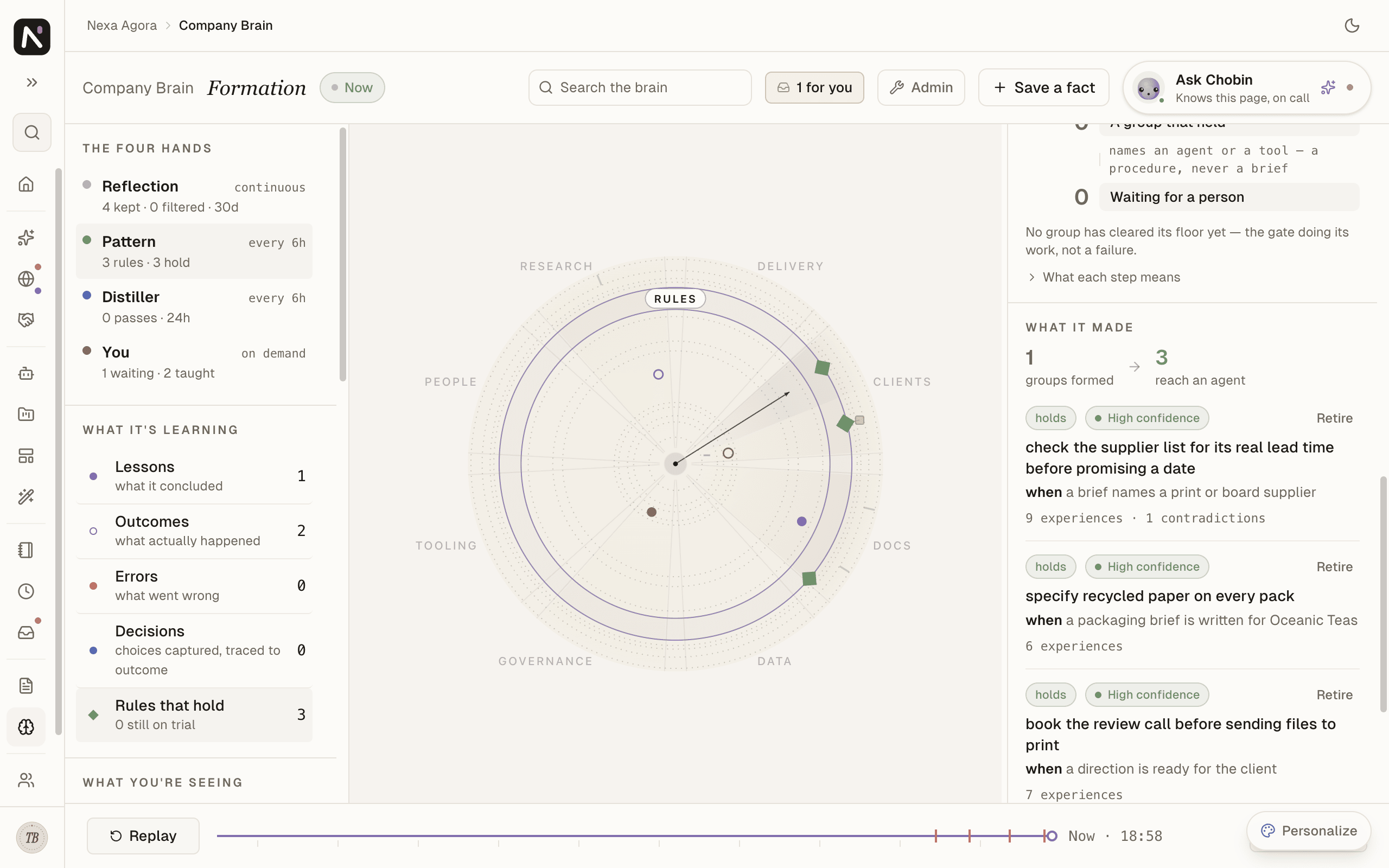Click Save a fact

1043,88
